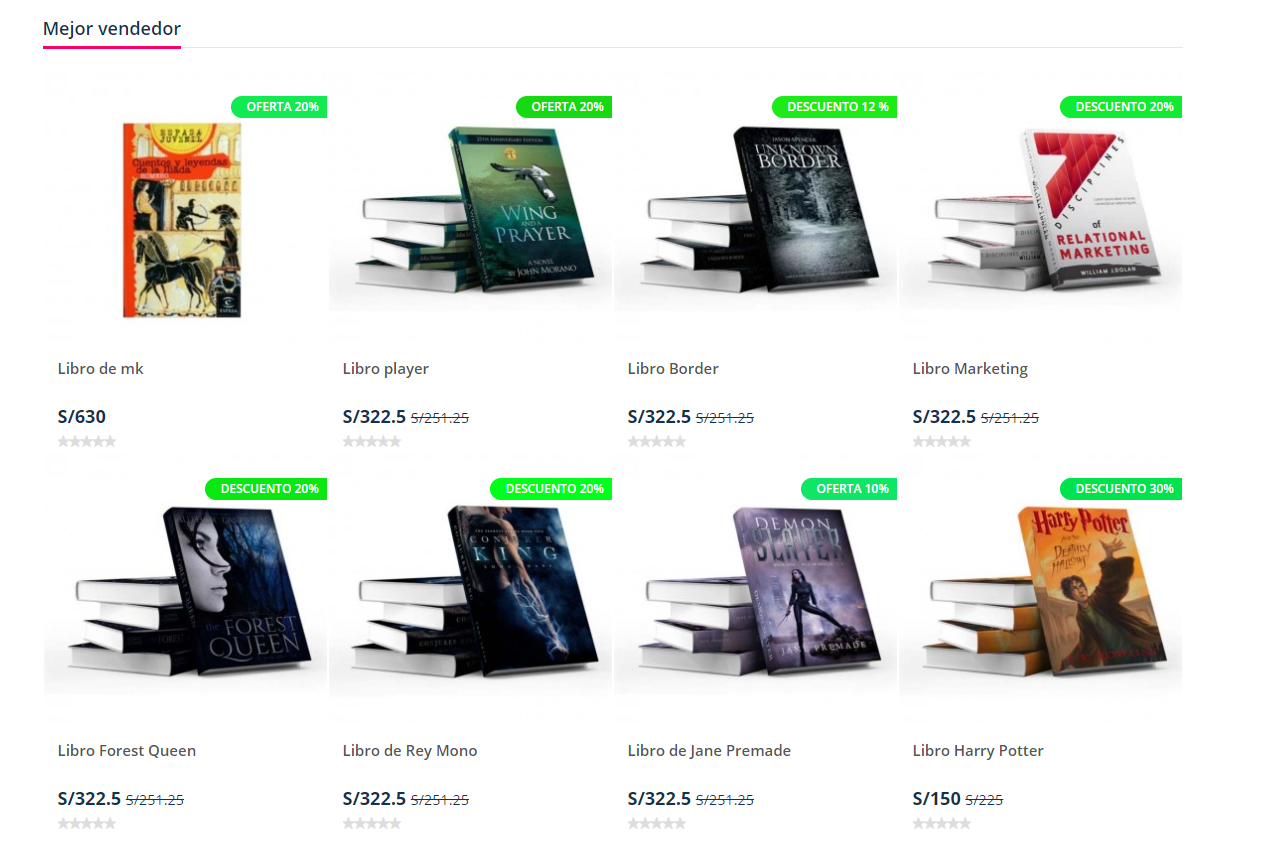Open the Libro player product link
This screenshot has height=860, width=1270.
pyautogui.click(x=386, y=369)
